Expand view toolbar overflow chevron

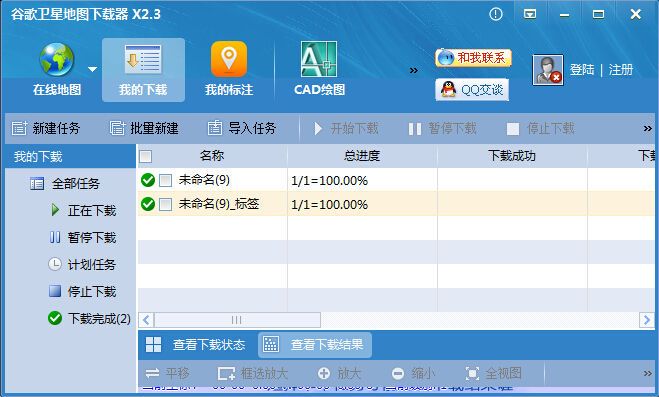coord(648,373)
